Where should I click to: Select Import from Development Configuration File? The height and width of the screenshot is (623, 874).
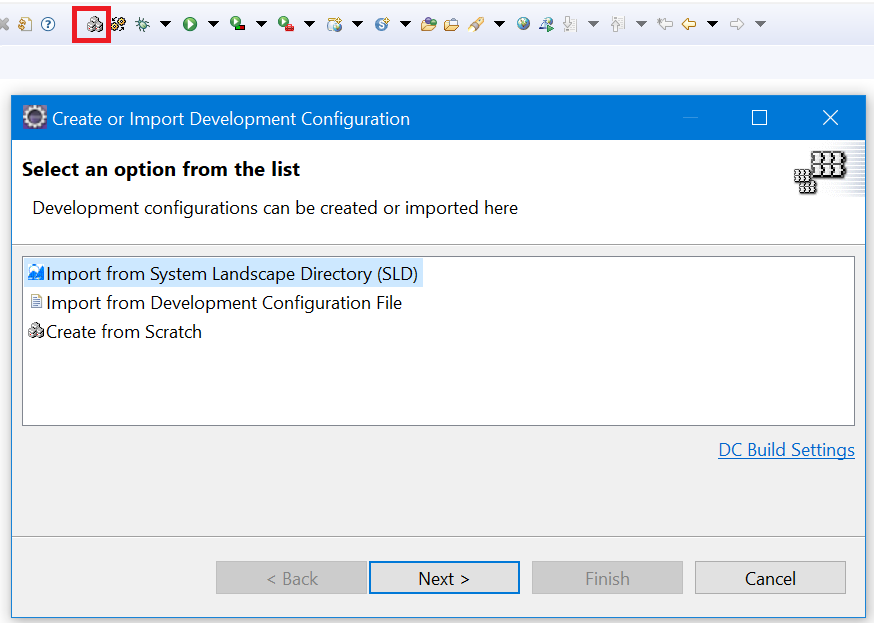[x=216, y=303]
